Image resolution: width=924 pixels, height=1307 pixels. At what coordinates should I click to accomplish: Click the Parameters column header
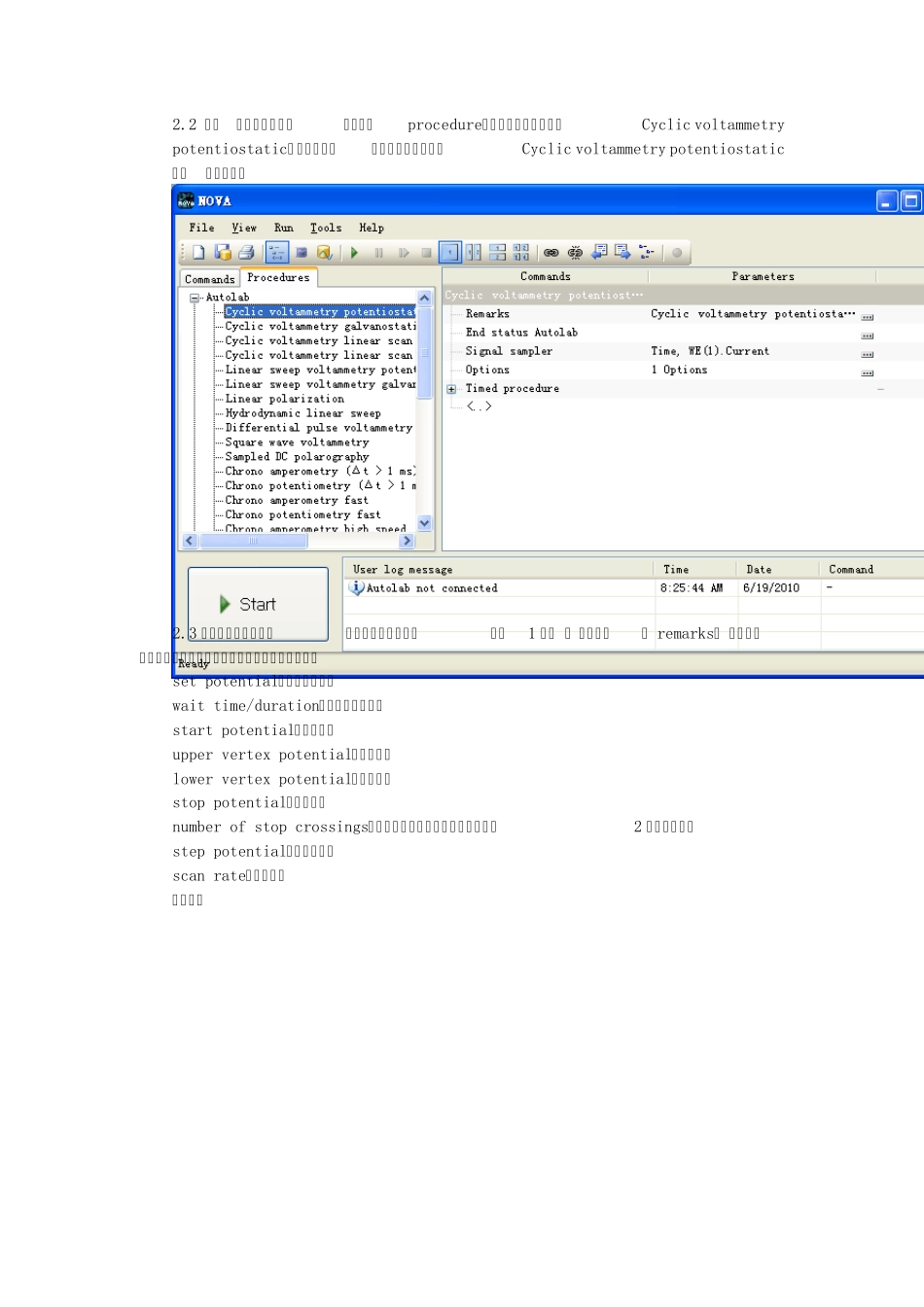(x=763, y=276)
